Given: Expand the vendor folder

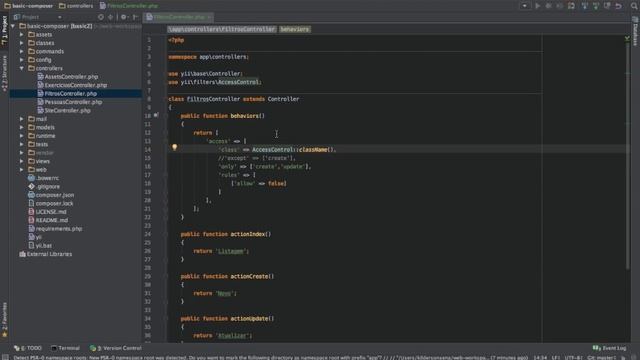Looking at the screenshot, I should tap(22, 153).
